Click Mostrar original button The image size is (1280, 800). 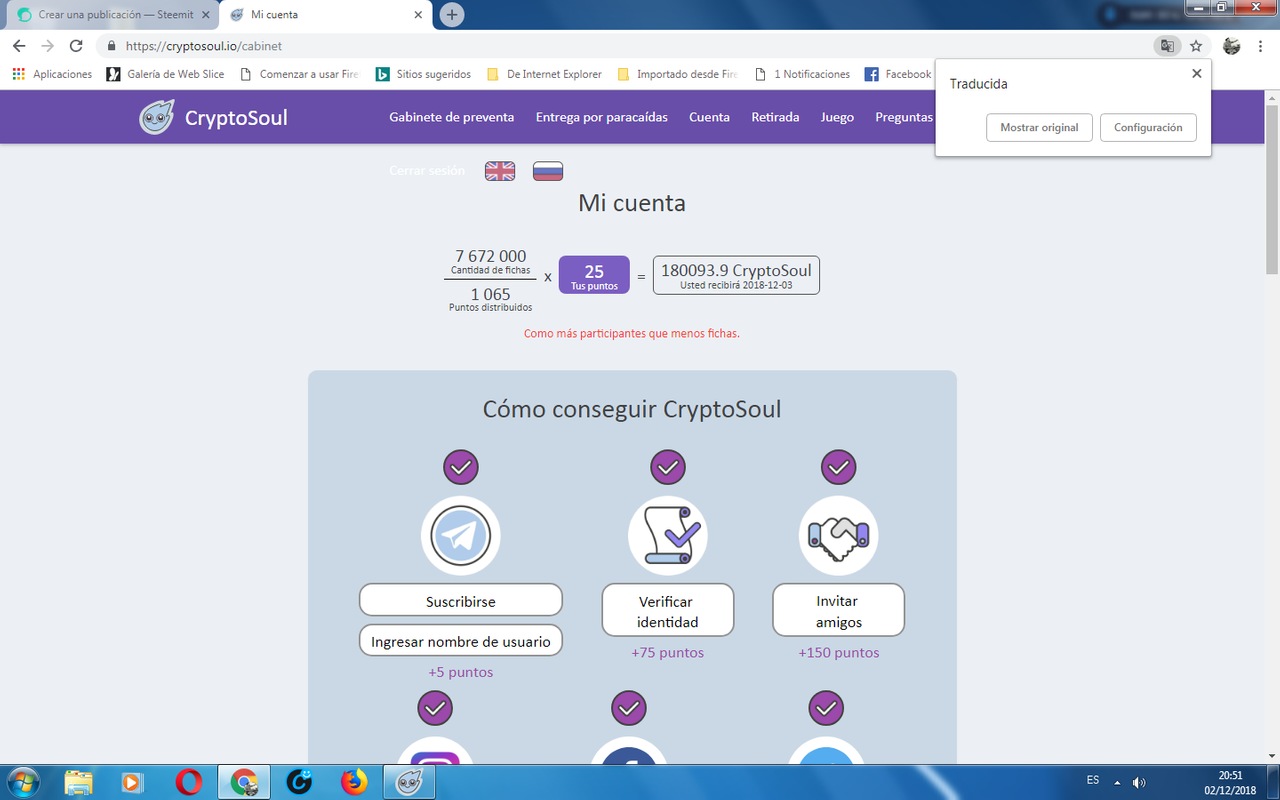click(x=1039, y=127)
